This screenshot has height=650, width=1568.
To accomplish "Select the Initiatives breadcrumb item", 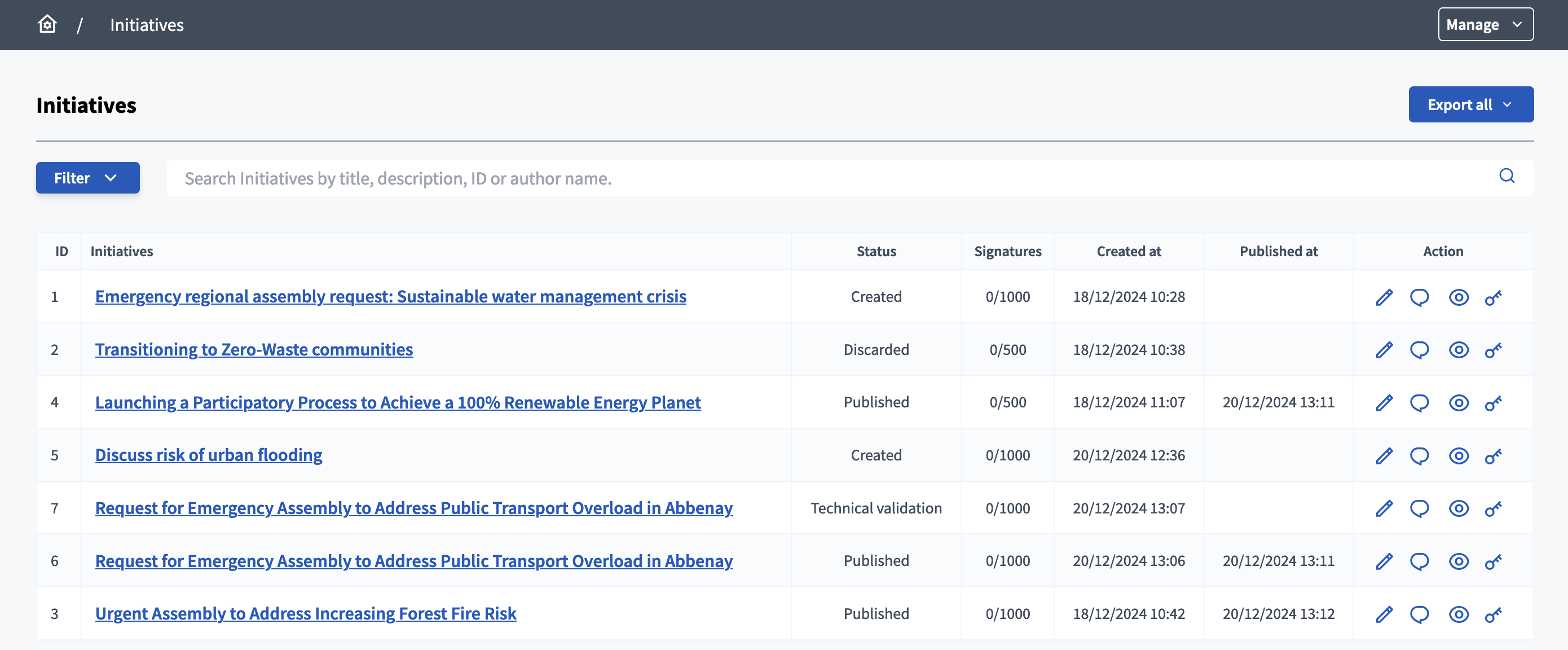I will click(x=146, y=24).
